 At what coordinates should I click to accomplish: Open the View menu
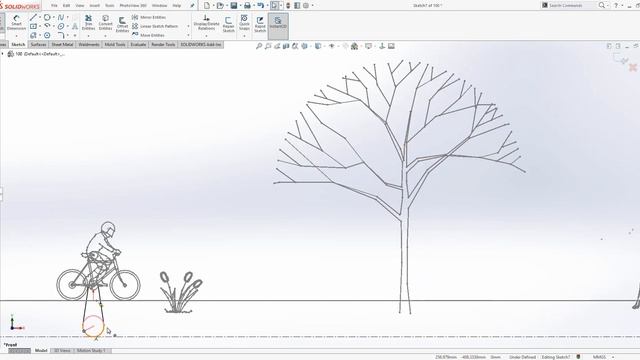coord(80,6)
